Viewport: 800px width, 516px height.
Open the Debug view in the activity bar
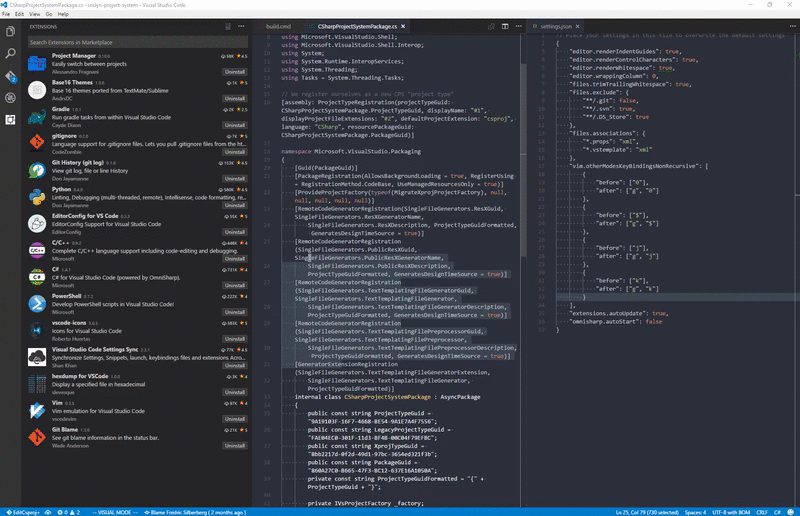click(x=11, y=98)
